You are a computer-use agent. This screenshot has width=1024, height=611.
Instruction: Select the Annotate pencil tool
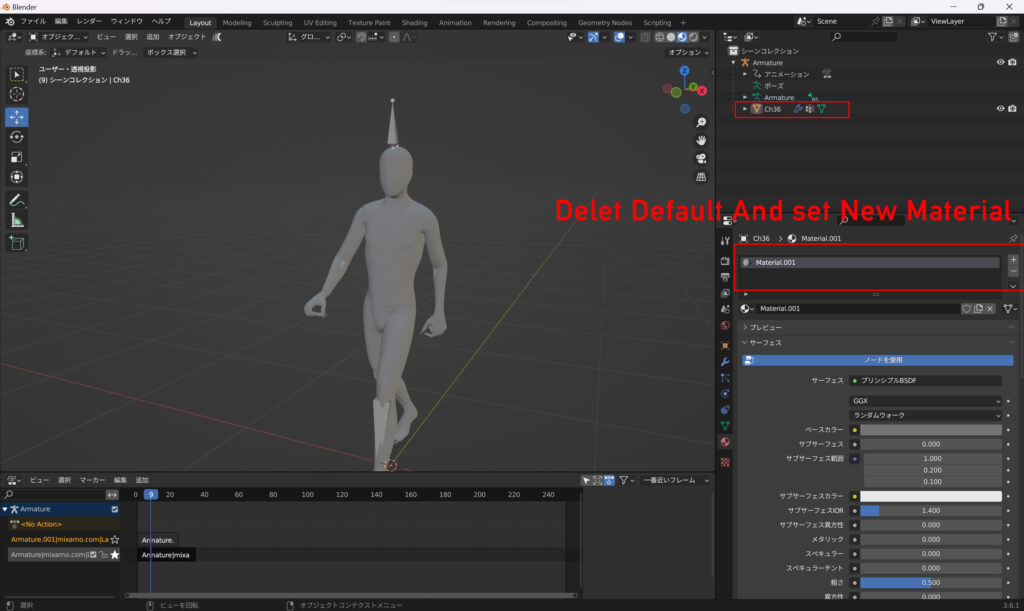tap(17, 200)
